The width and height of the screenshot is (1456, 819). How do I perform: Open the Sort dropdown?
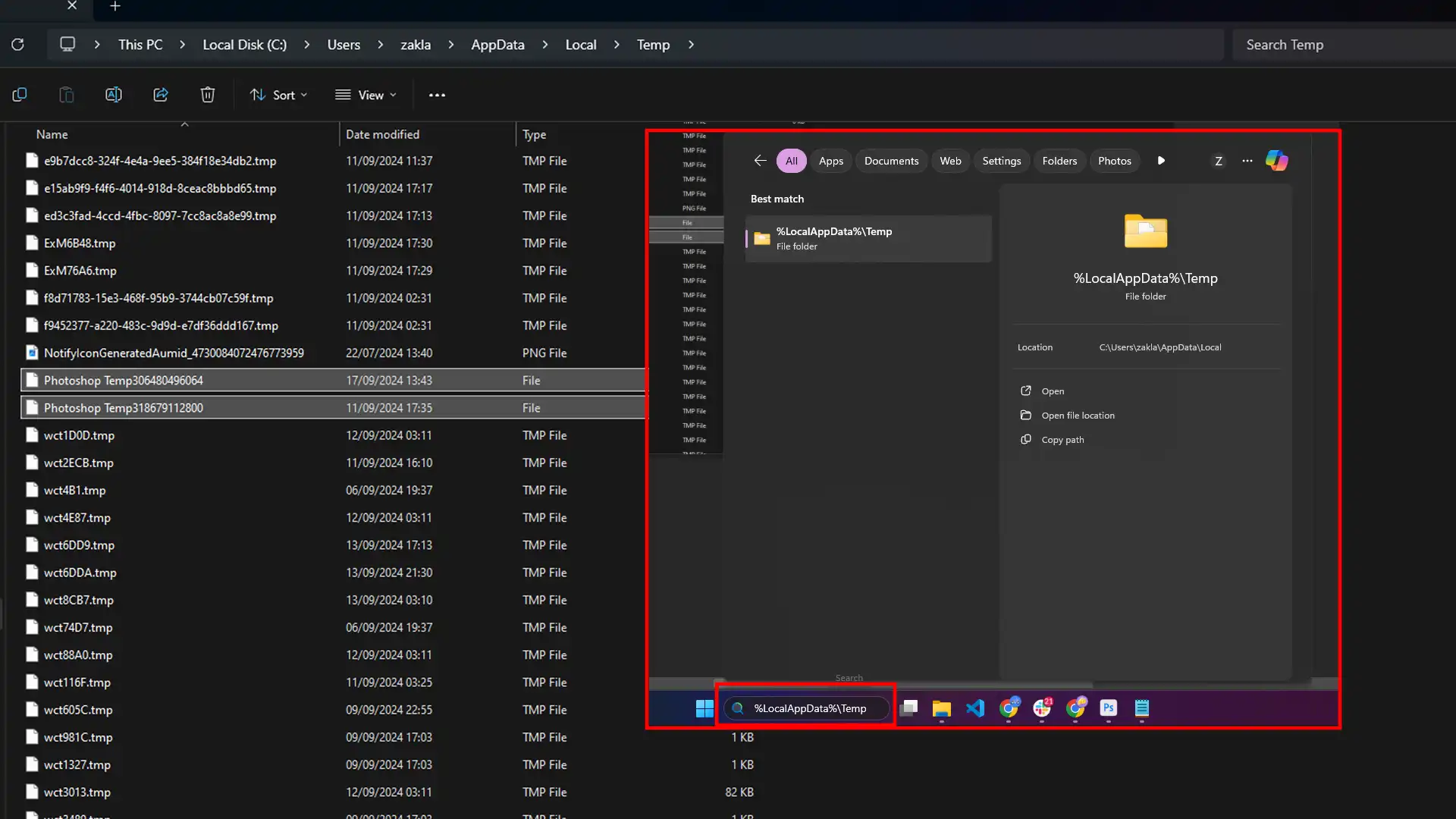pyautogui.click(x=278, y=95)
